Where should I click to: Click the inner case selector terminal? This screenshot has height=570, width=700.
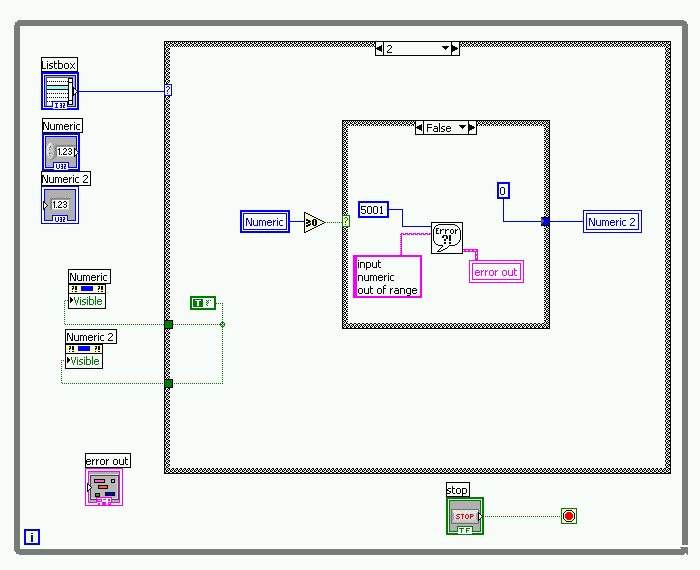pyautogui.click(x=346, y=221)
